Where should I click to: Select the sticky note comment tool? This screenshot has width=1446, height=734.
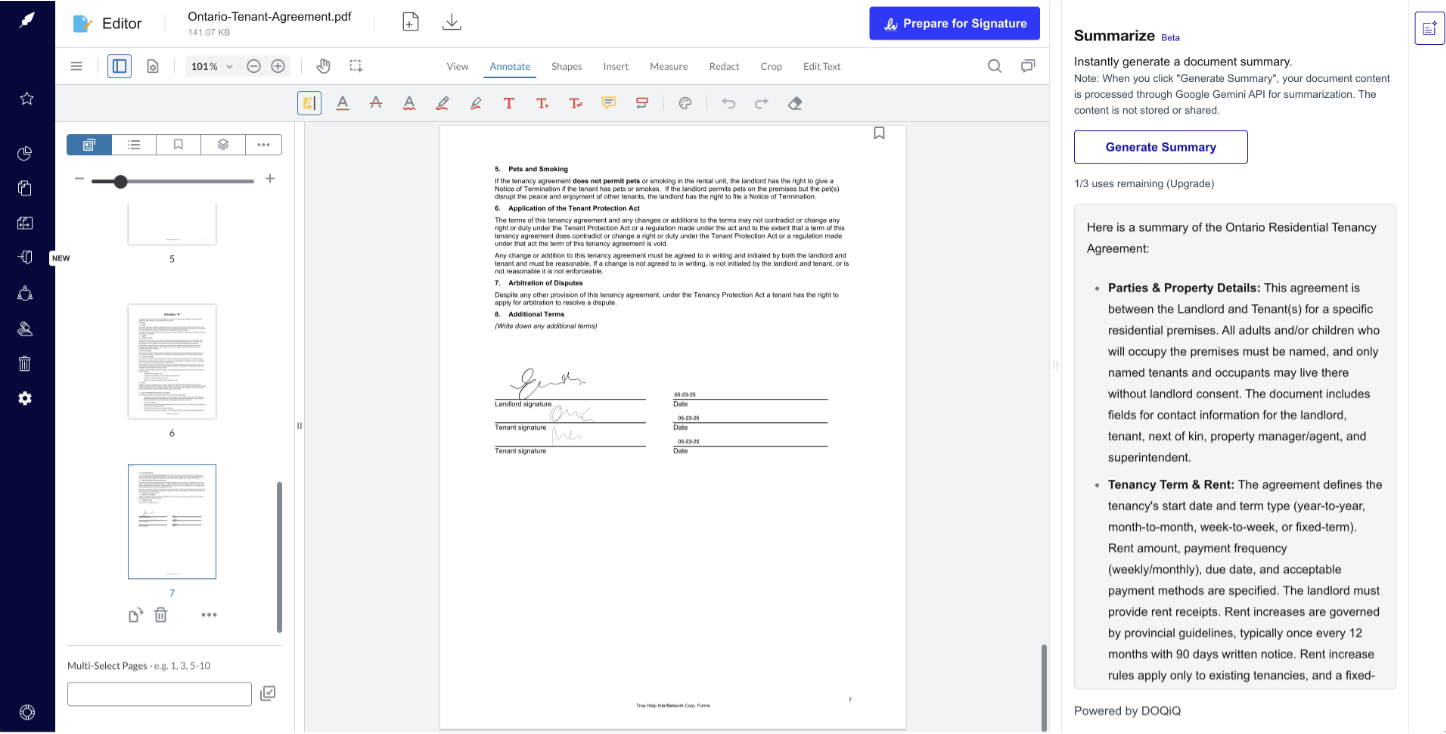pos(609,103)
